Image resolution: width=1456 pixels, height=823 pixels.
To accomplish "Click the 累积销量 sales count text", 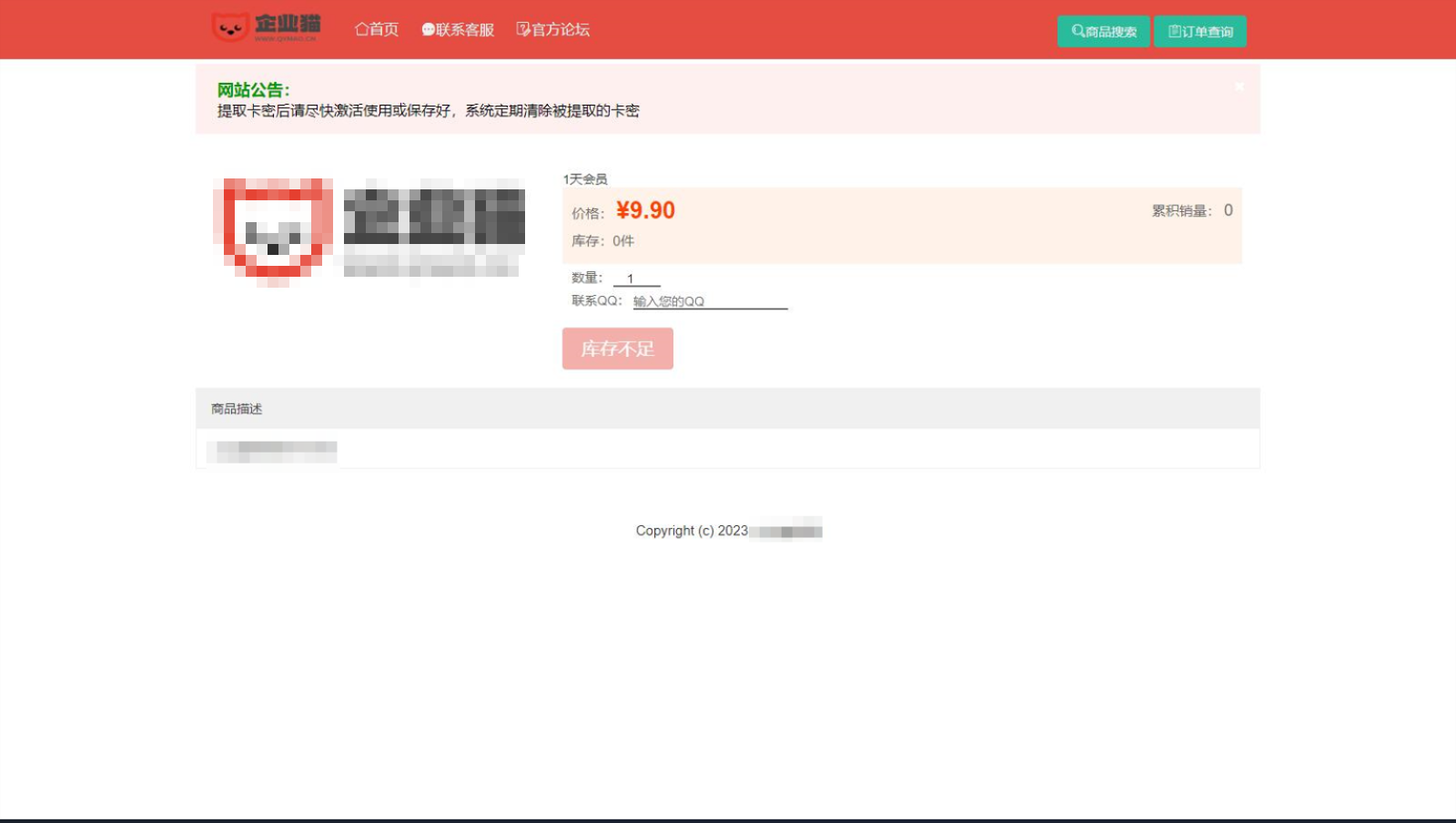I will pos(1192,210).
